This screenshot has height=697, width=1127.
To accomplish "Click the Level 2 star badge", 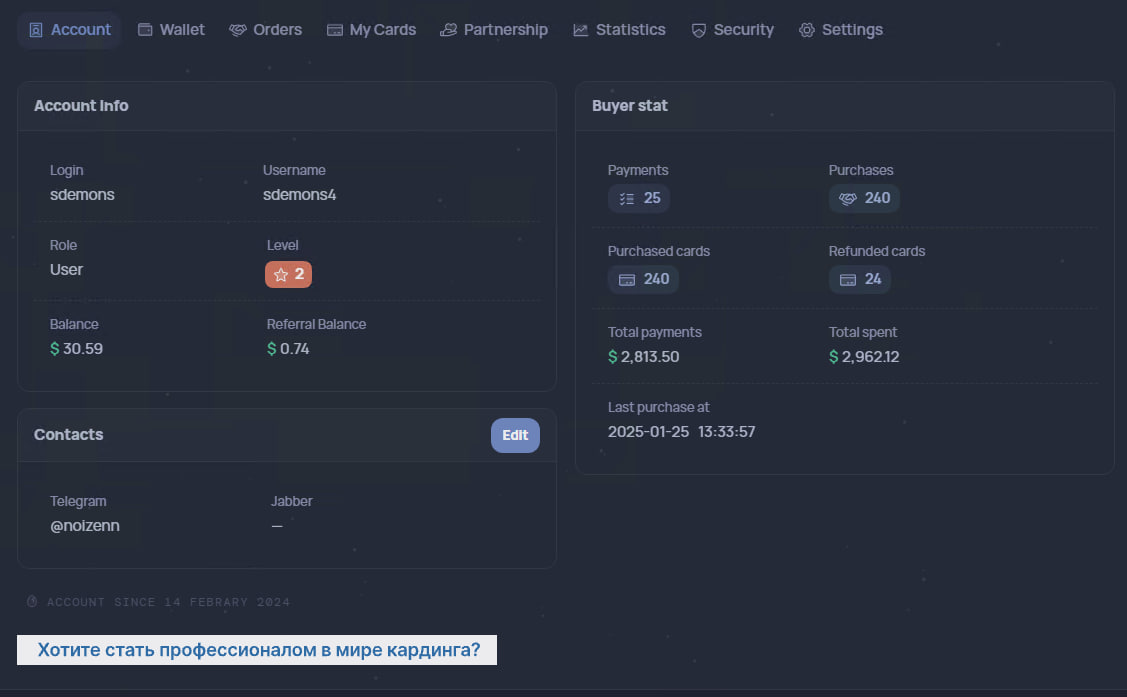I will 288,274.
